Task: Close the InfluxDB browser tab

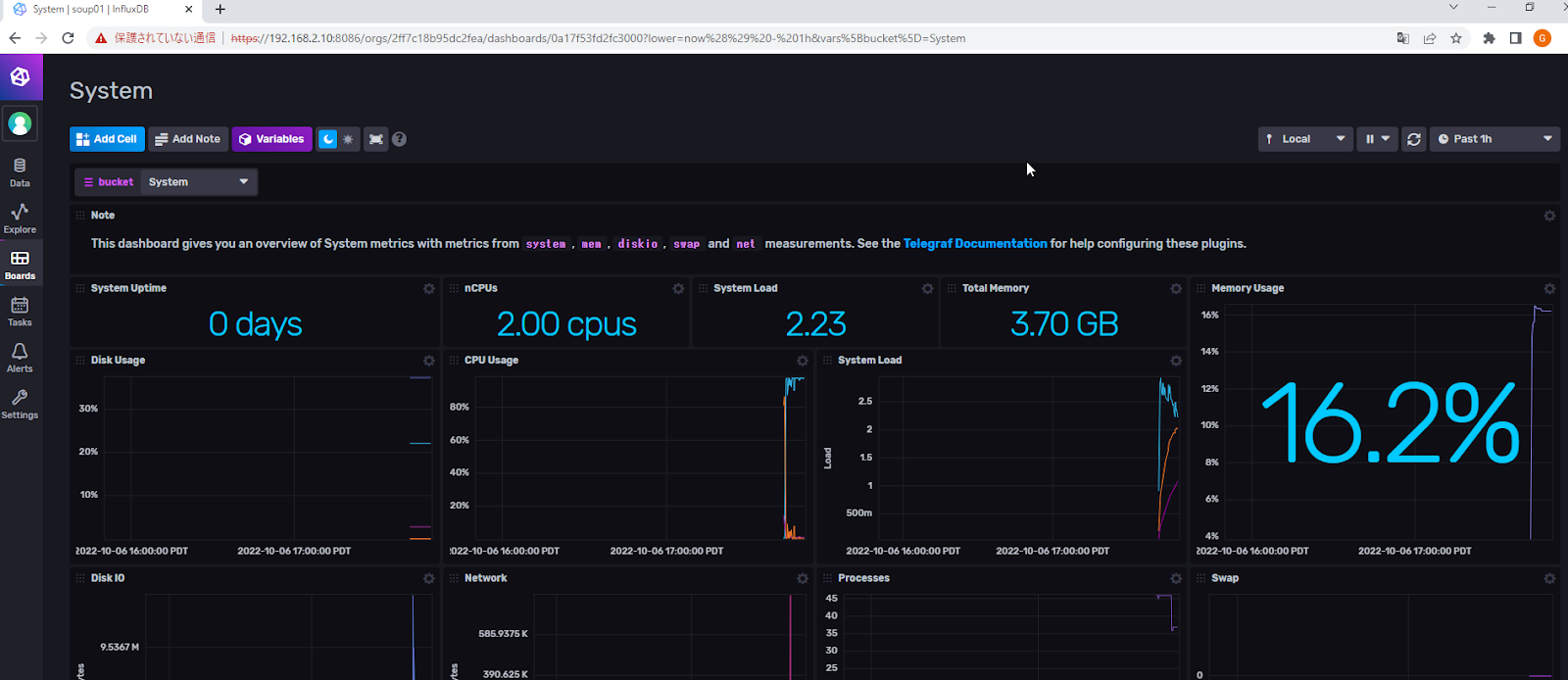Action: pyautogui.click(x=189, y=9)
